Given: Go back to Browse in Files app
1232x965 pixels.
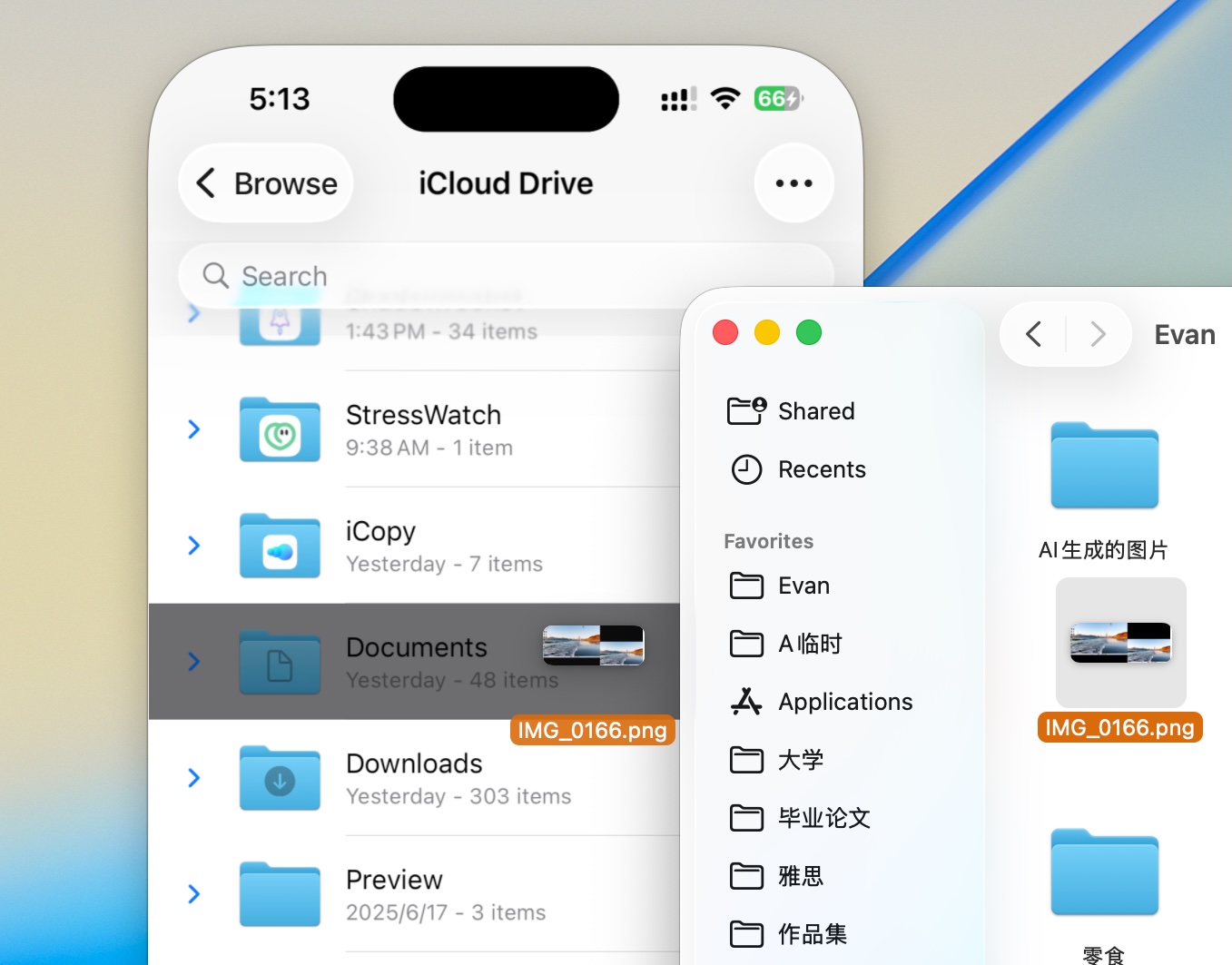Looking at the screenshot, I should [x=266, y=183].
